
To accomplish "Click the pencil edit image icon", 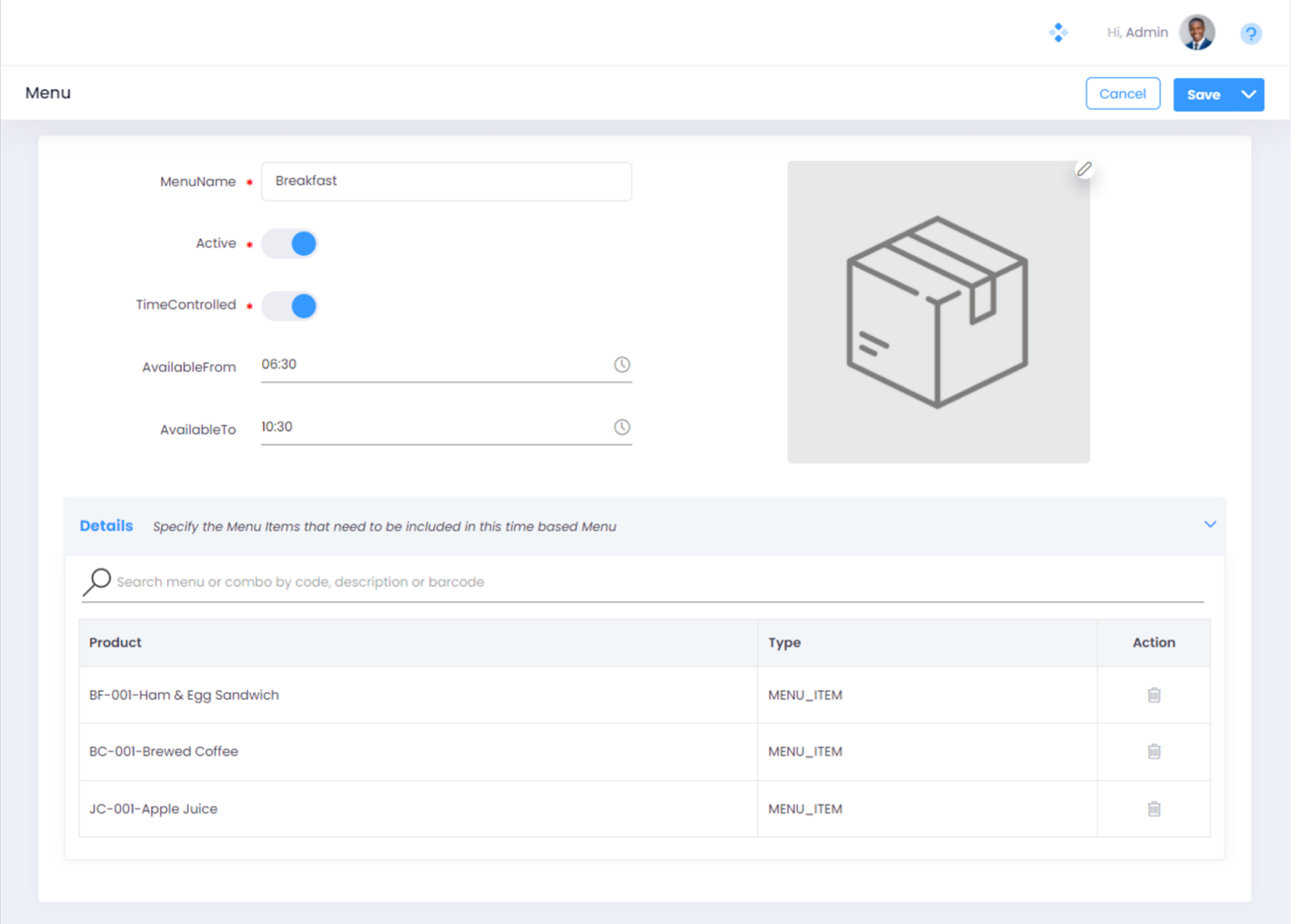I will 1084,169.
